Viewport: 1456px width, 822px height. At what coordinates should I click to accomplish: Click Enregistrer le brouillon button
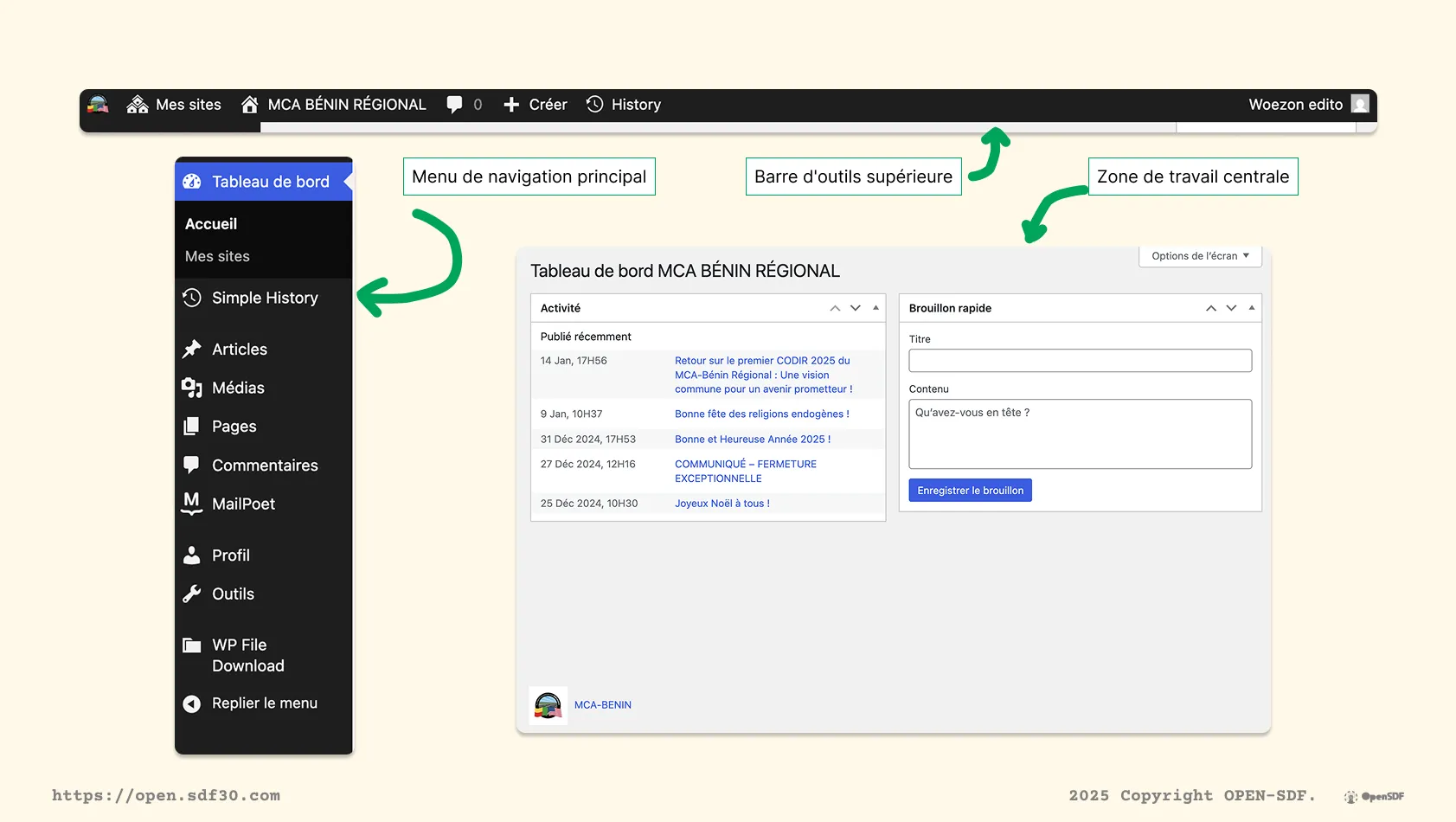970,491
